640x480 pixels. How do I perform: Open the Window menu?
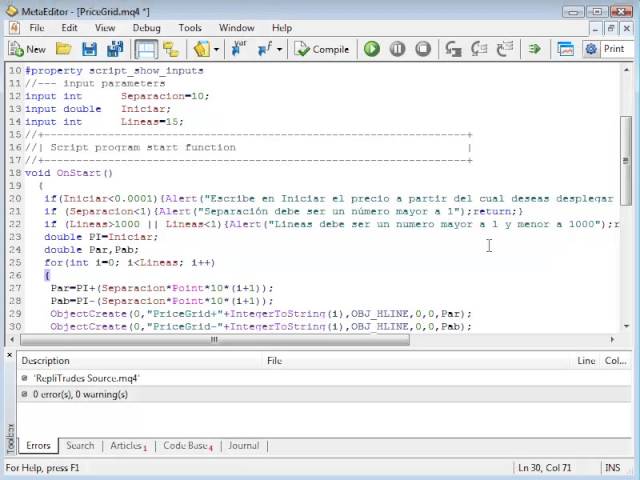click(x=237, y=28)
